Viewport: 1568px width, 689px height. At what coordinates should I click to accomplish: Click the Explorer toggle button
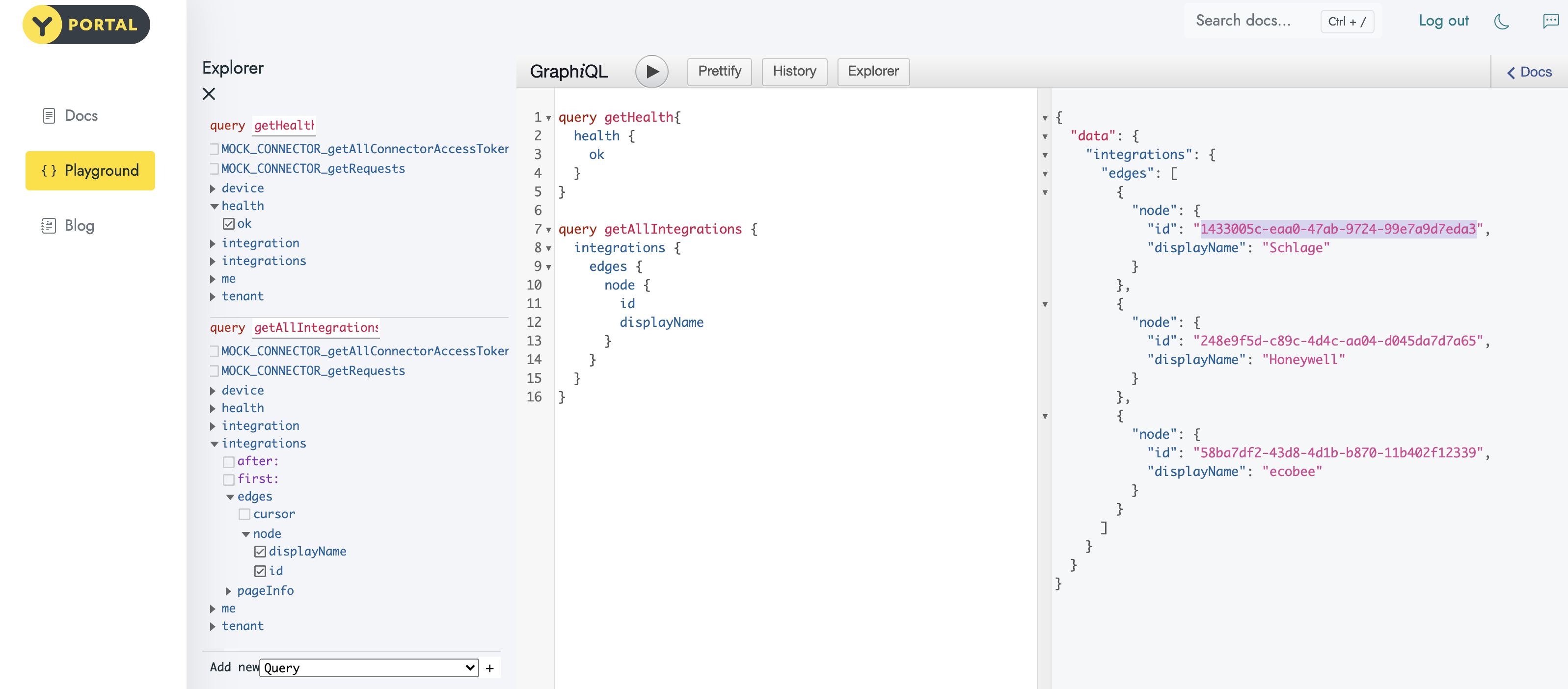pyautogui.click(x=873, y=71)
